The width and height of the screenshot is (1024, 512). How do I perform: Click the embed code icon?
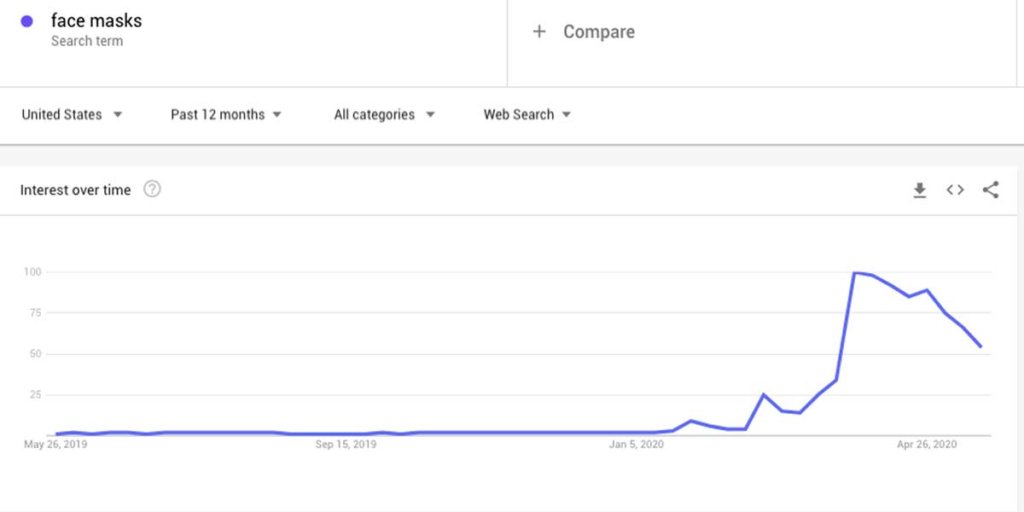(955, 190)
